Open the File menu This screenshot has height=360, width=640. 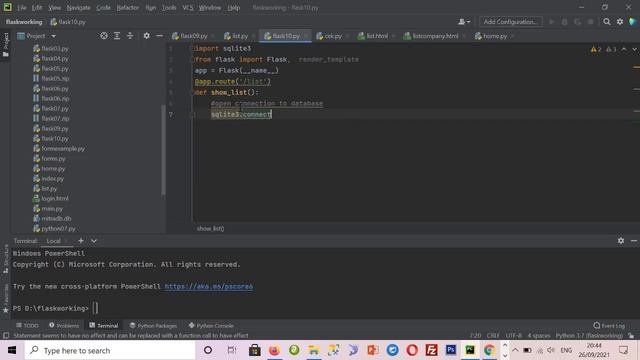click(x=21, y=7)
